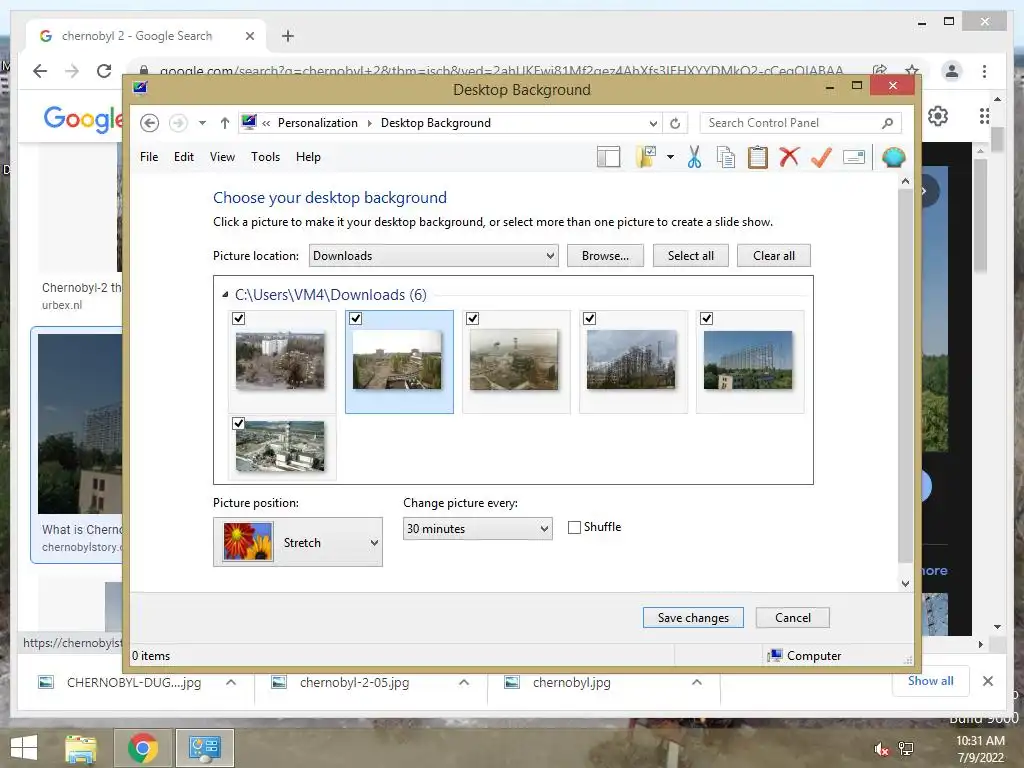Click the dialog's vertical scrollbar track
This screenshot has height=768, width=1024.
click(905, 382)
